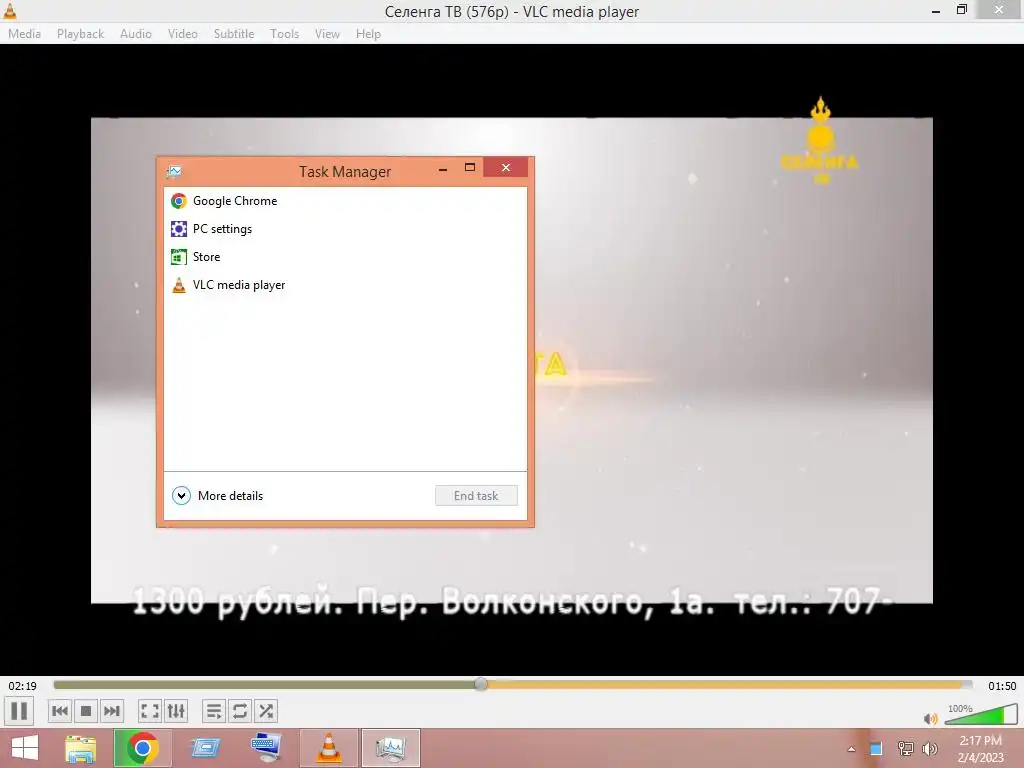The width and height of the screenshot is (1024, 768).
Task: Click the End task button
Action: point(476,496)
